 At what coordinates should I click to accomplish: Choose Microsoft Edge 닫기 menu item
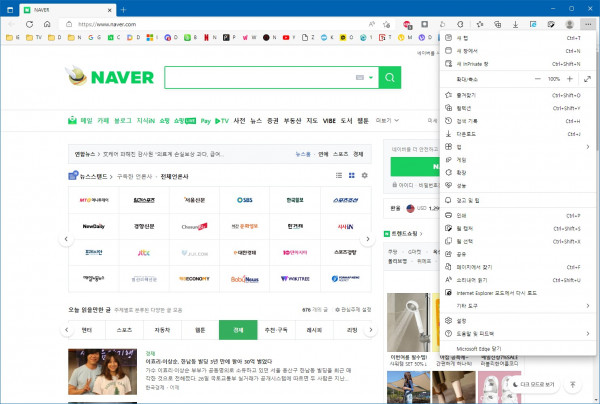[517, 349]
